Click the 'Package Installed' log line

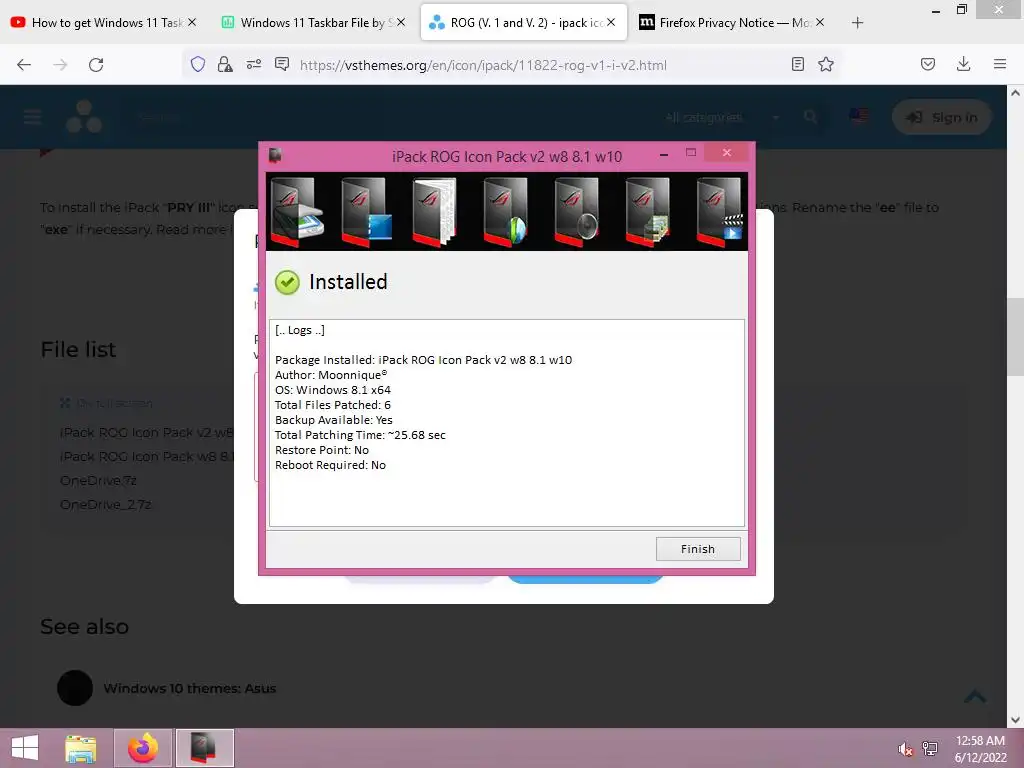(x=423, y=360)
